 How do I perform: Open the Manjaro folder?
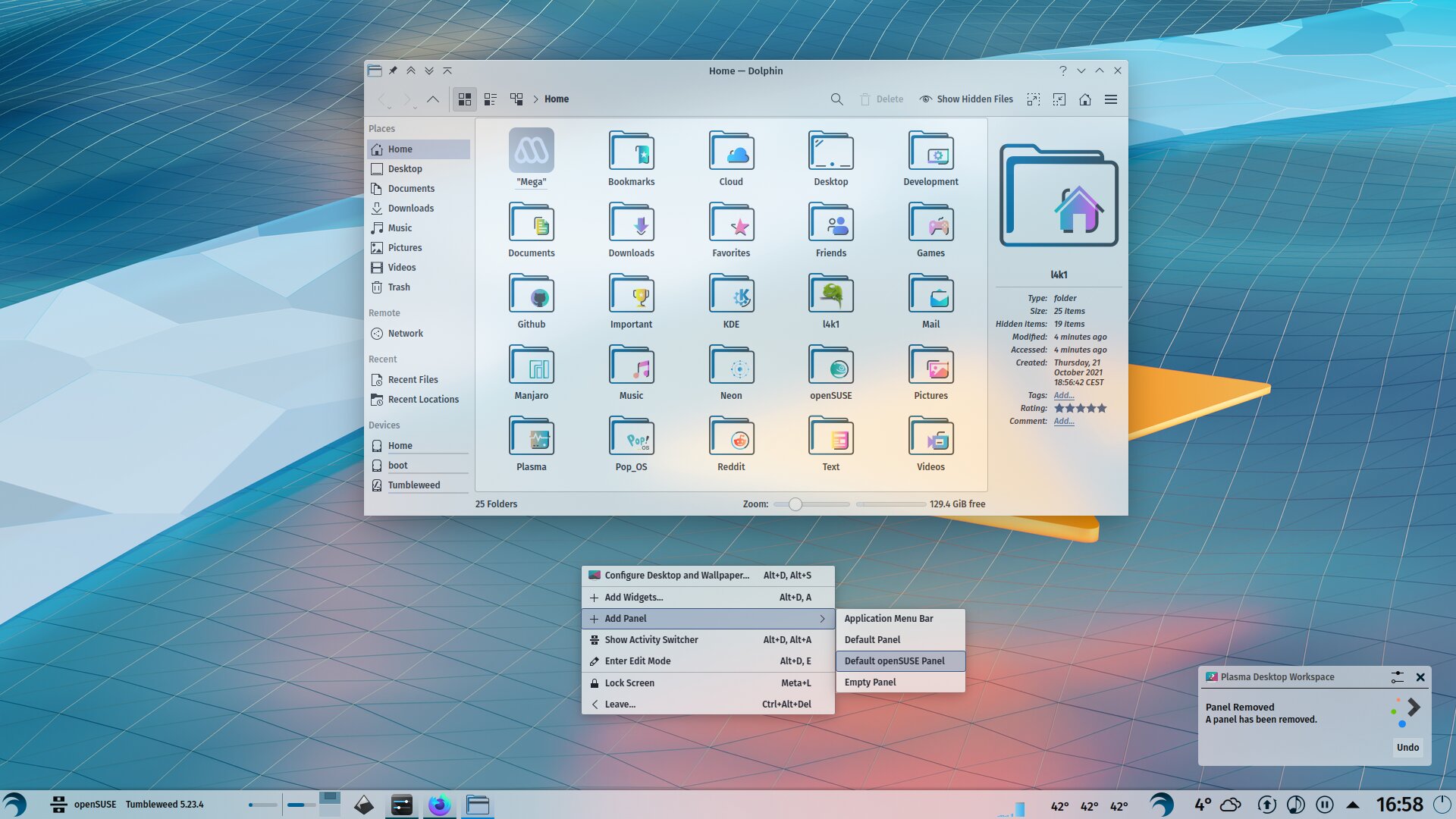[x=532, y=372]
